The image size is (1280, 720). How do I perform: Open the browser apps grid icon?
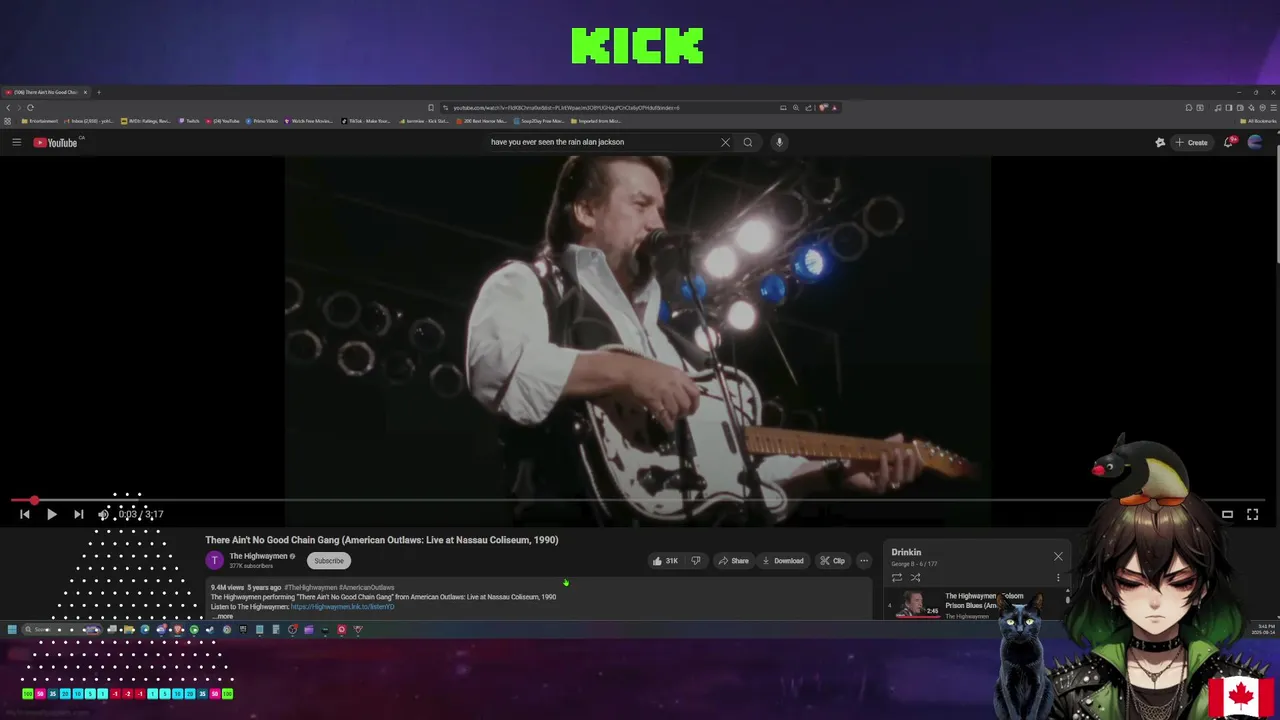click(x=7, y=121)
